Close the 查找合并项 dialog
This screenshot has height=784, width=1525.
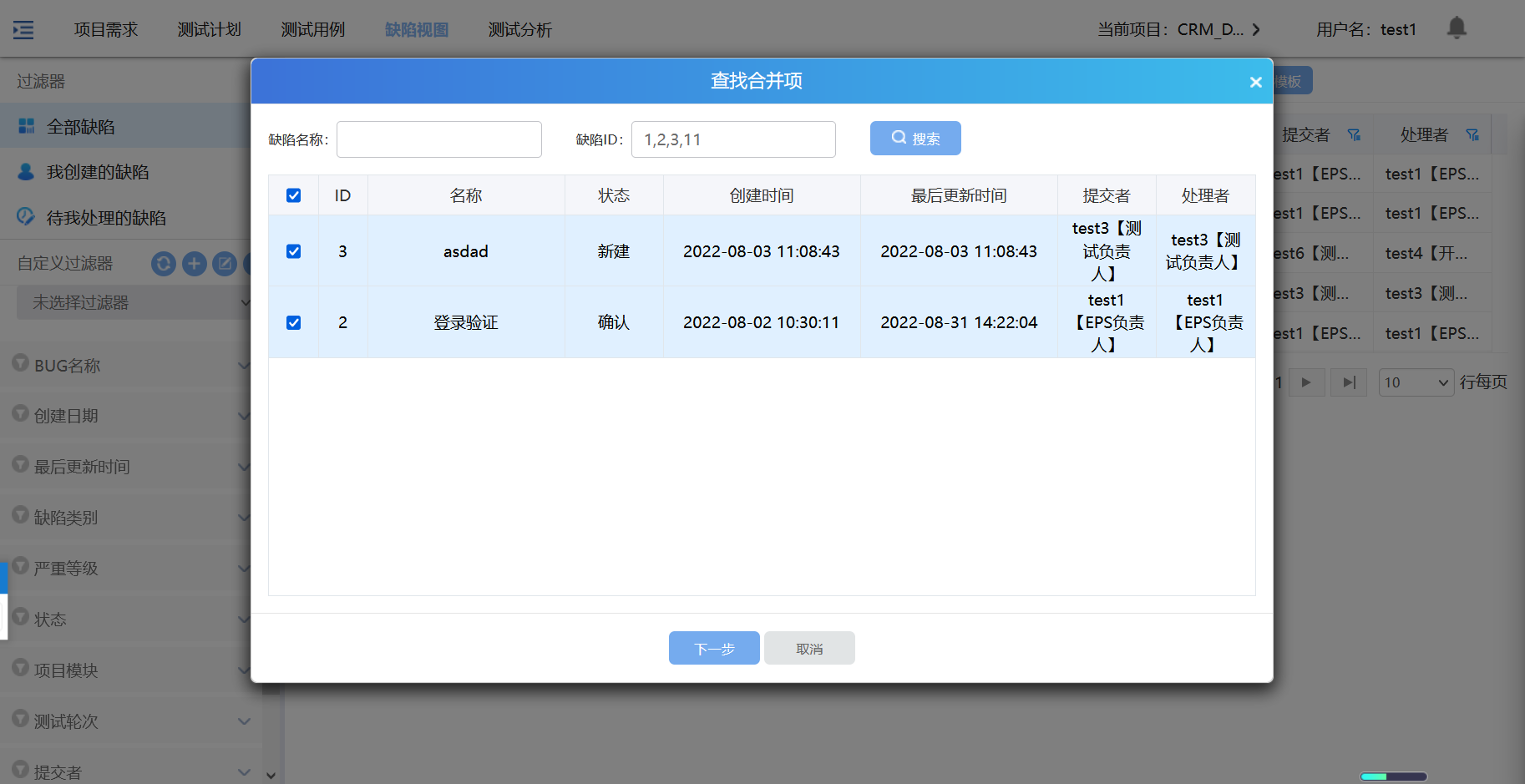(1254, 82)
